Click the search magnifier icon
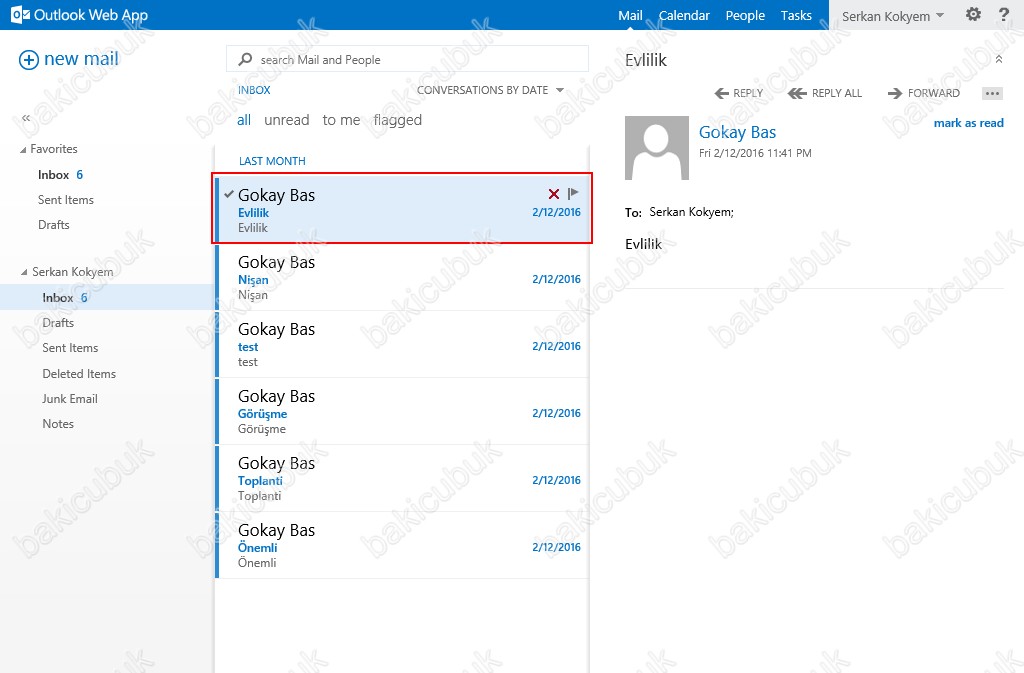The height and width of the screenshot is (673, 1024). (x=246, y=59)
